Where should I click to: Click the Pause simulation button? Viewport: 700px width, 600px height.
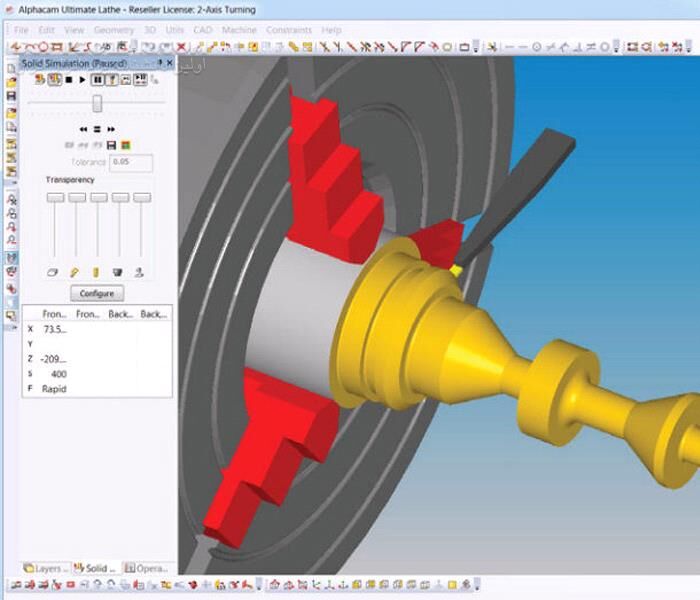pyautogui.click(x=98, y=80)
